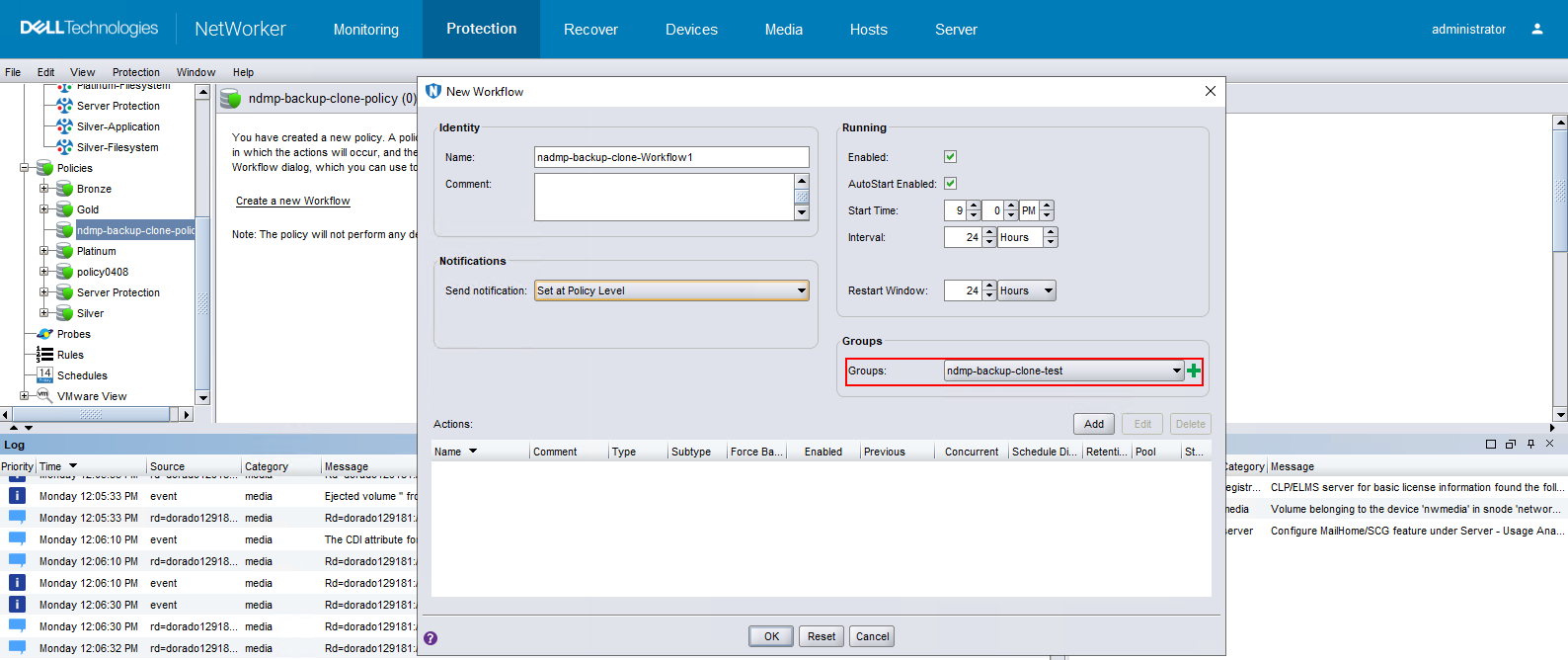Click the Comment text area
Image resolution: width=1568 pixels, height=660 pixels.
(x=664, y=197)
